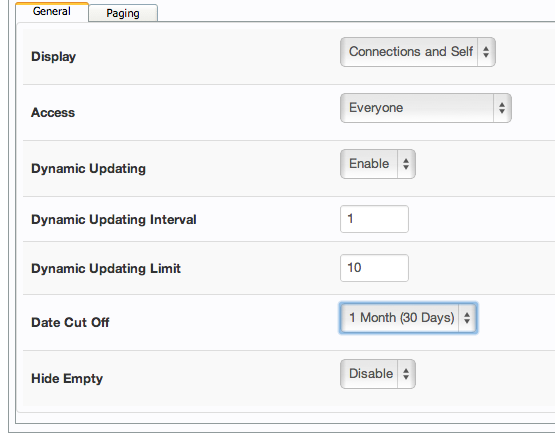Click the arrows icon beside Enable
Viewport: 555px width, 433px height.
pos(406,164)
